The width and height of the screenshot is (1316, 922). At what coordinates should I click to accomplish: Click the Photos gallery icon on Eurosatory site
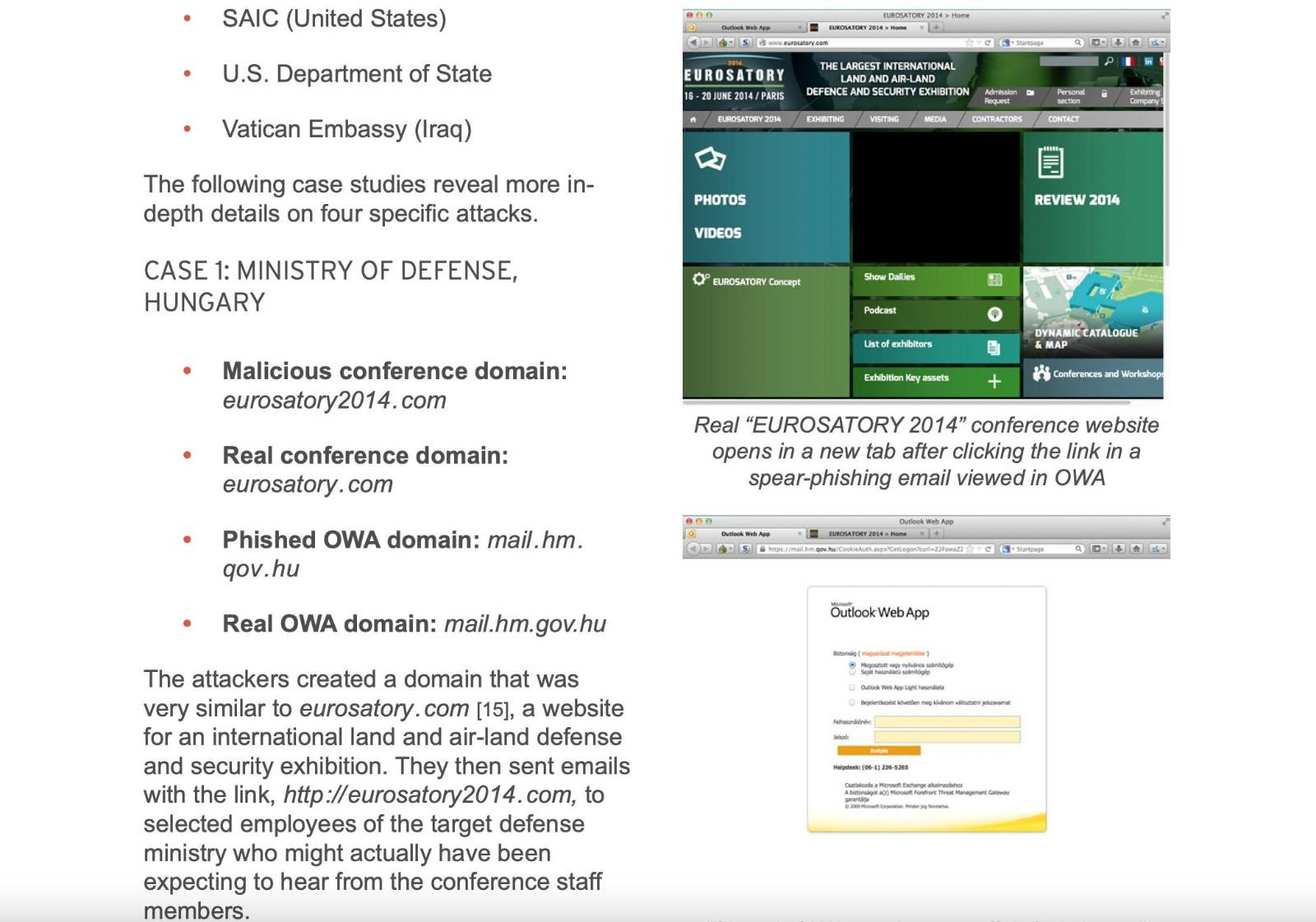[710, 159]
